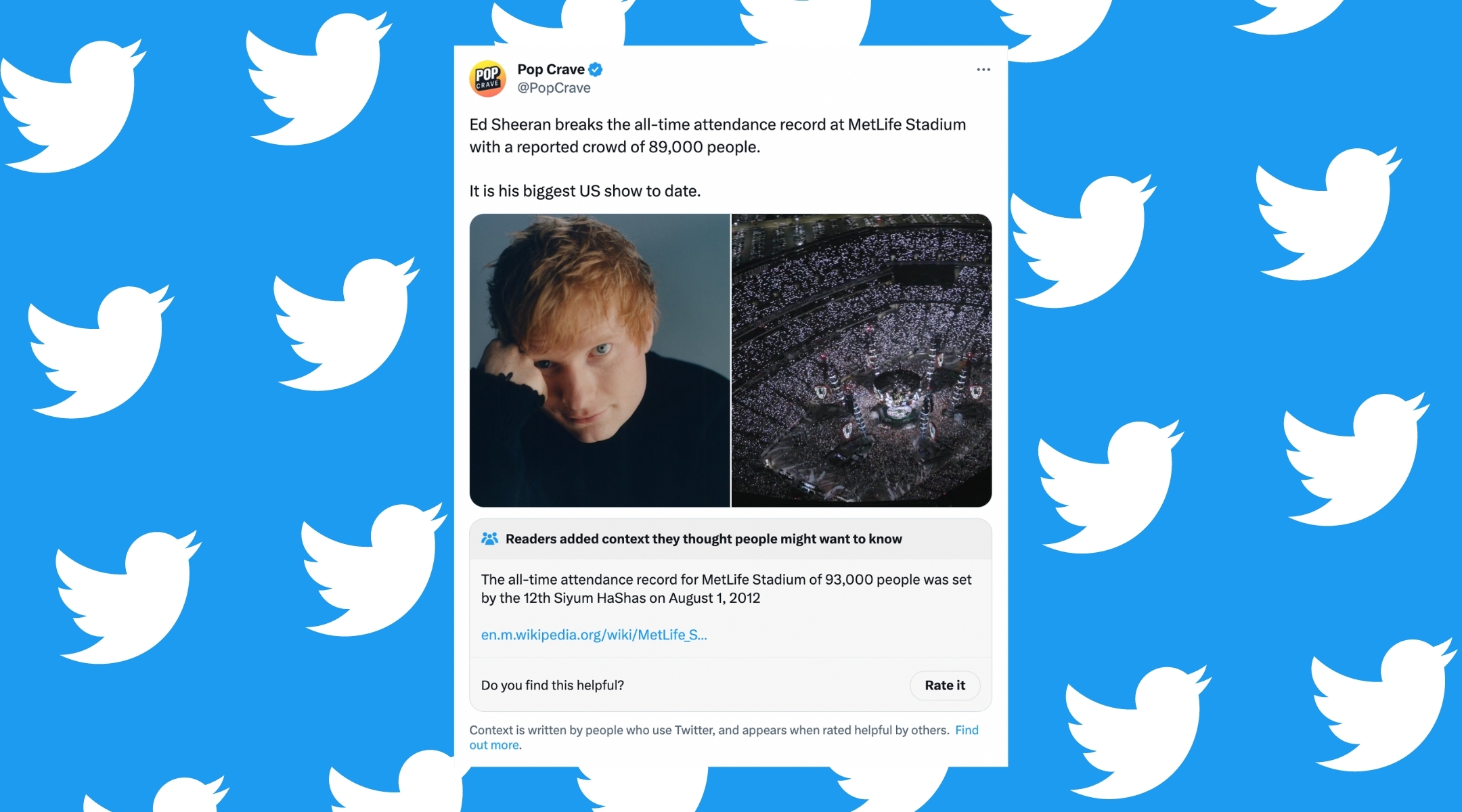Click the Twitter bird logo right of stadium photo

1083,241
